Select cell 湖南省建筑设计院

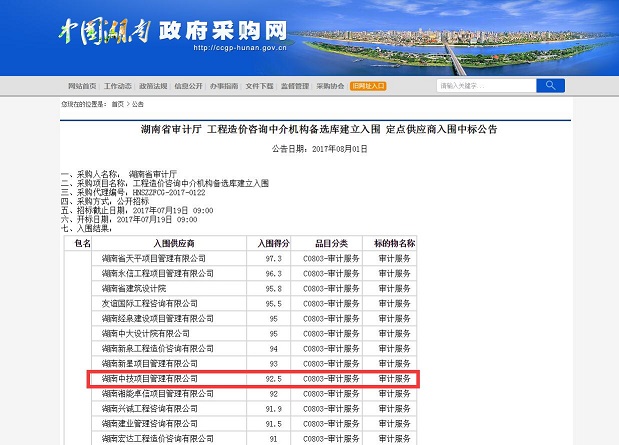(134, 289)
